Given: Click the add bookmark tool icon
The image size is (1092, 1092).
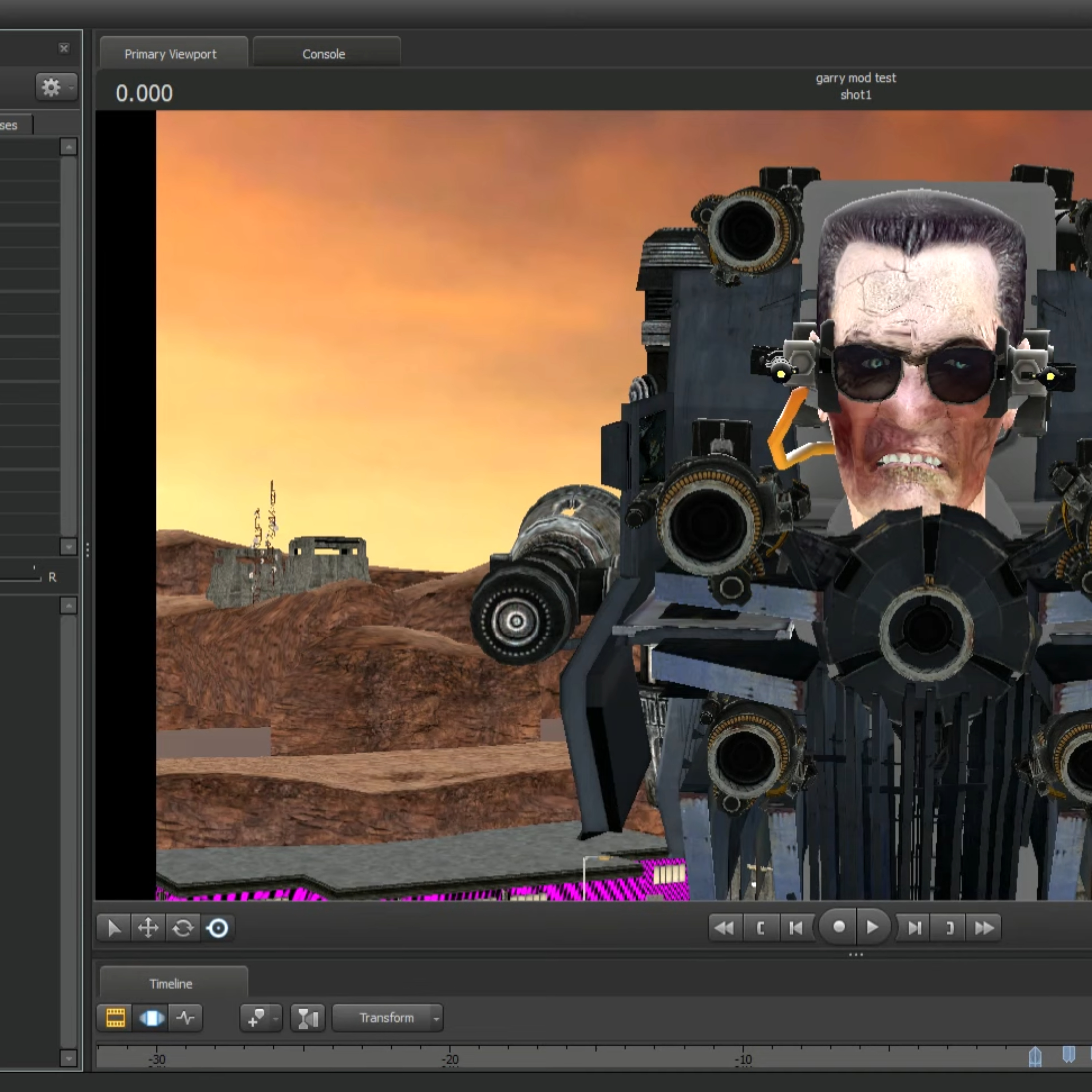Looking at the screenshot, I should coord(256,1018).
